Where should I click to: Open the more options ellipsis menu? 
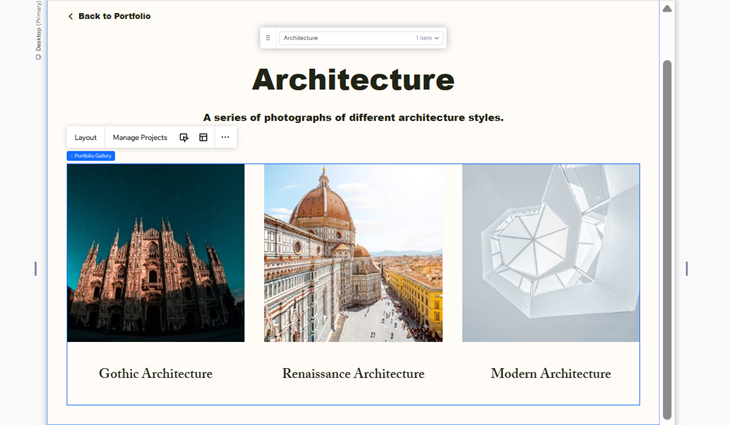coord(225,138)
